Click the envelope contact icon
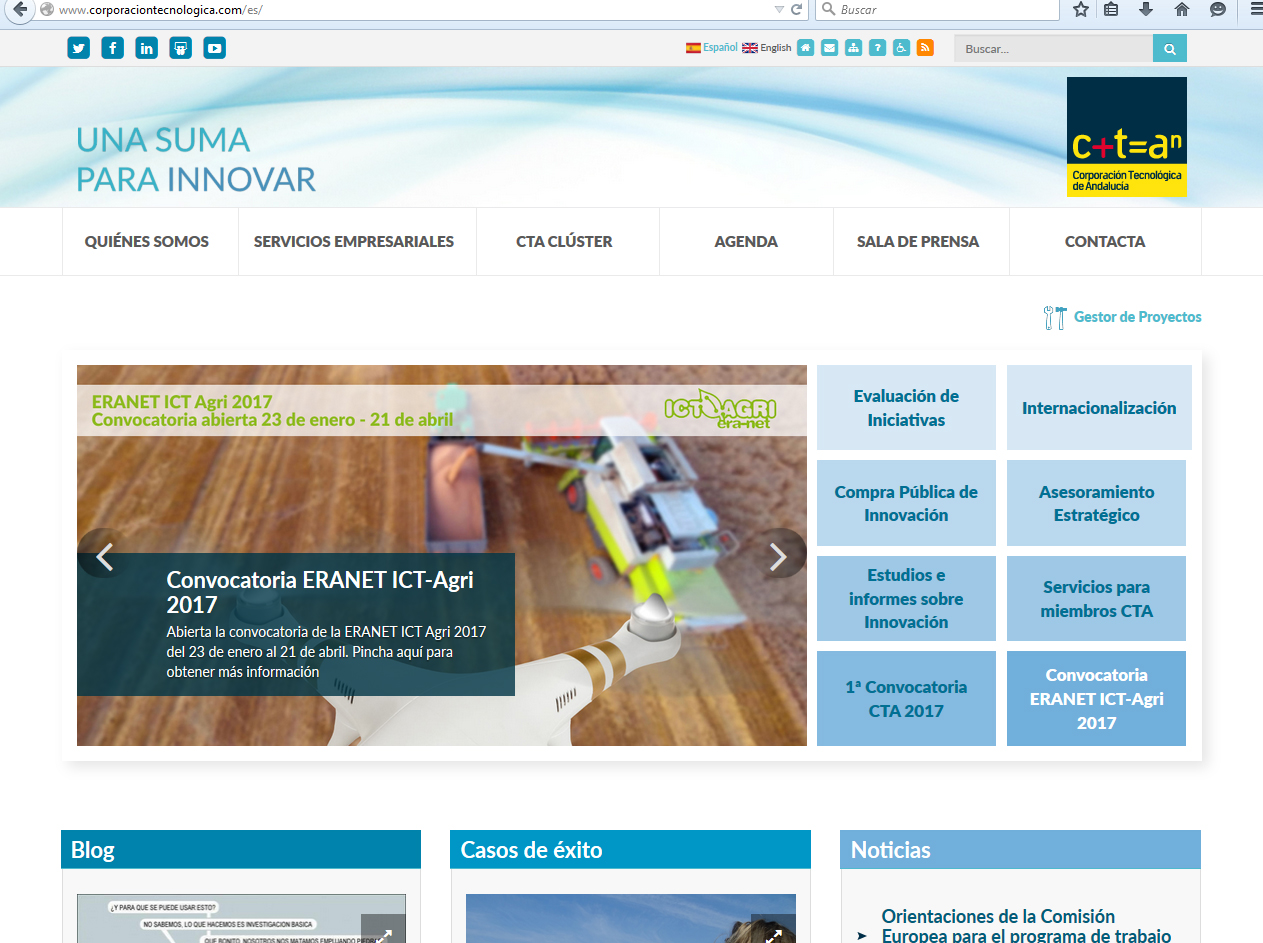The height and width of the screenshot is (943, 1263). click(829, 47)
